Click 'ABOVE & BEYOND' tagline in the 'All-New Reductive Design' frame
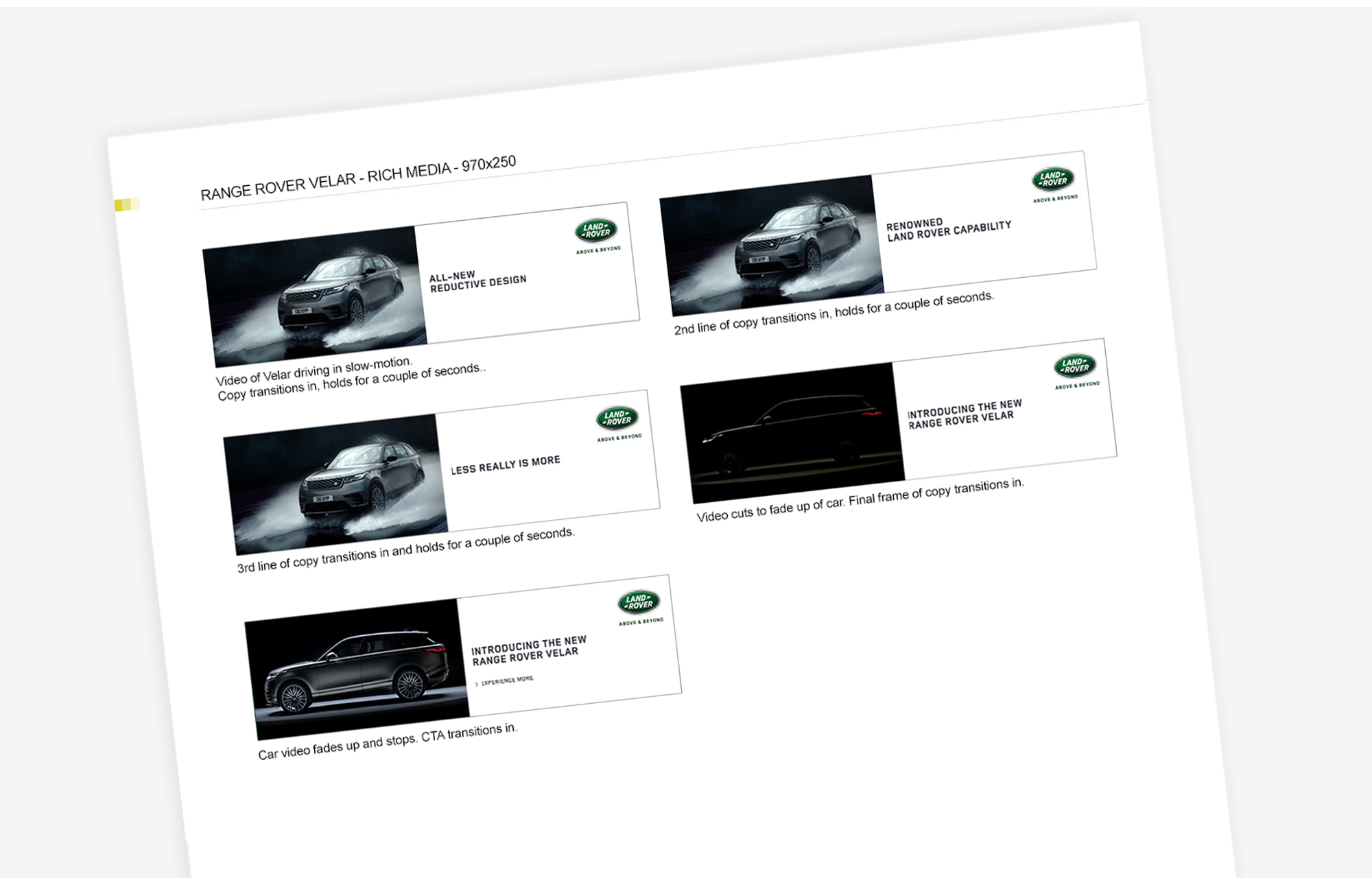 pos(598,250)
